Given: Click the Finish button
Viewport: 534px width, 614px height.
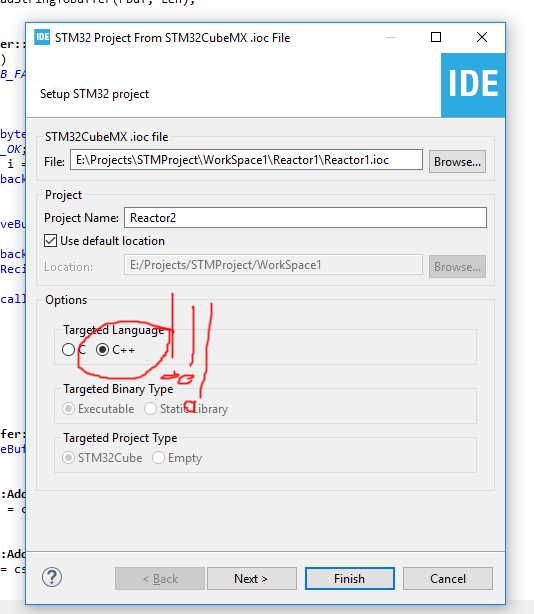Looking at the screenshot, I should click(x=350, y=578).
